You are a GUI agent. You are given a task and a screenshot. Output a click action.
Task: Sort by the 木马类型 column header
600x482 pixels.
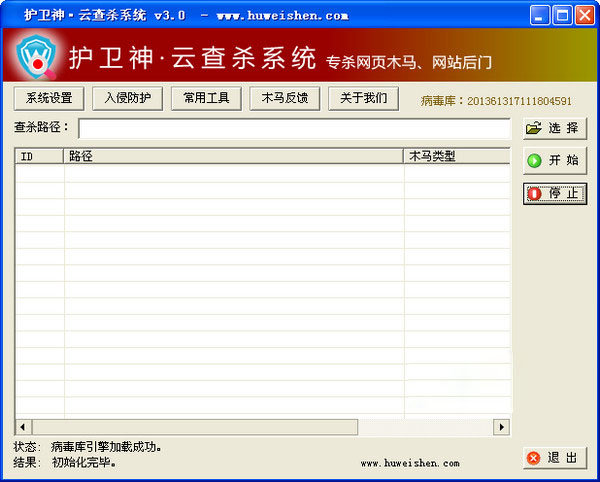(x=457, y=156)
